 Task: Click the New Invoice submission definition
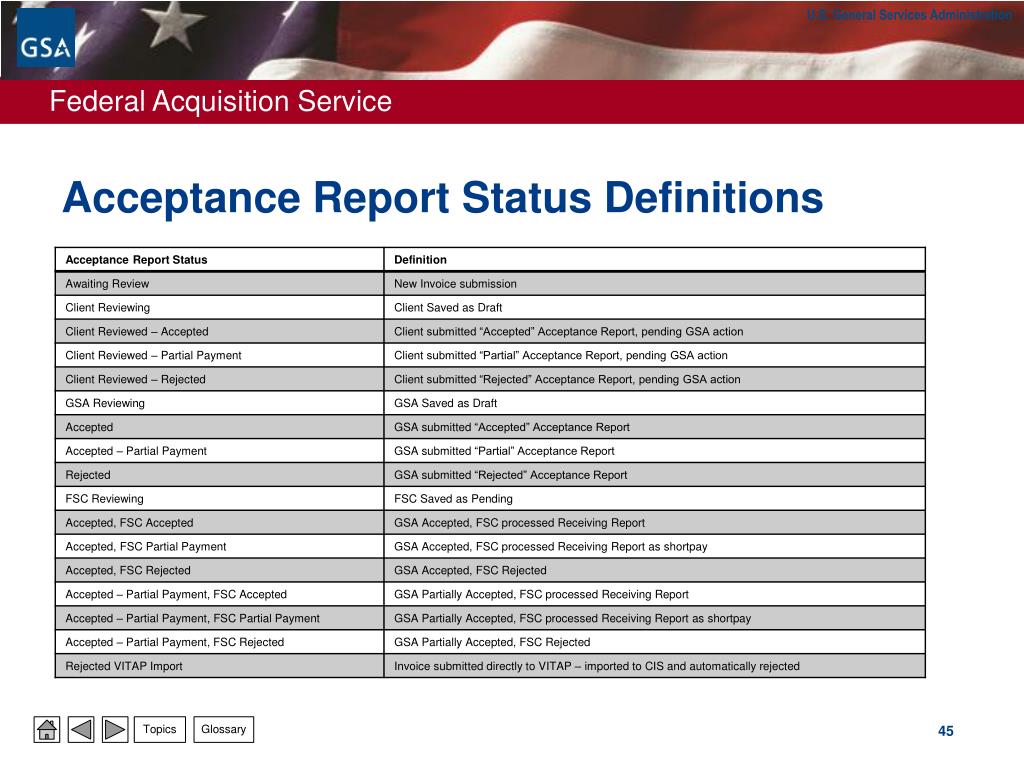coord(655,284)
